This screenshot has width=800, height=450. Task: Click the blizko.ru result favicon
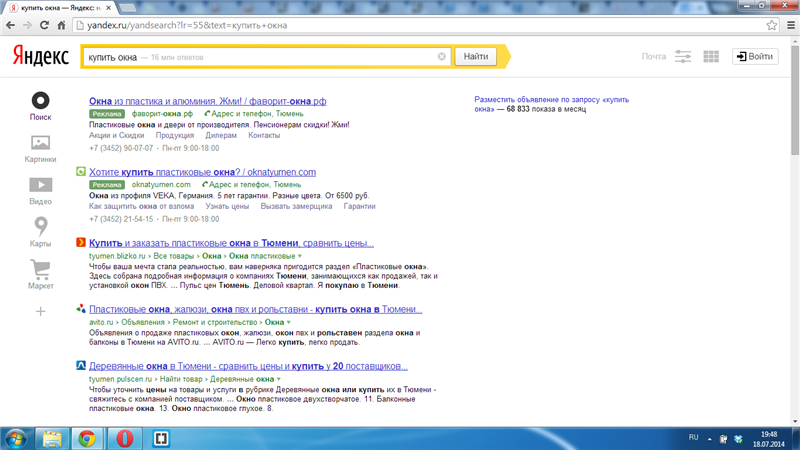[81, 242]
